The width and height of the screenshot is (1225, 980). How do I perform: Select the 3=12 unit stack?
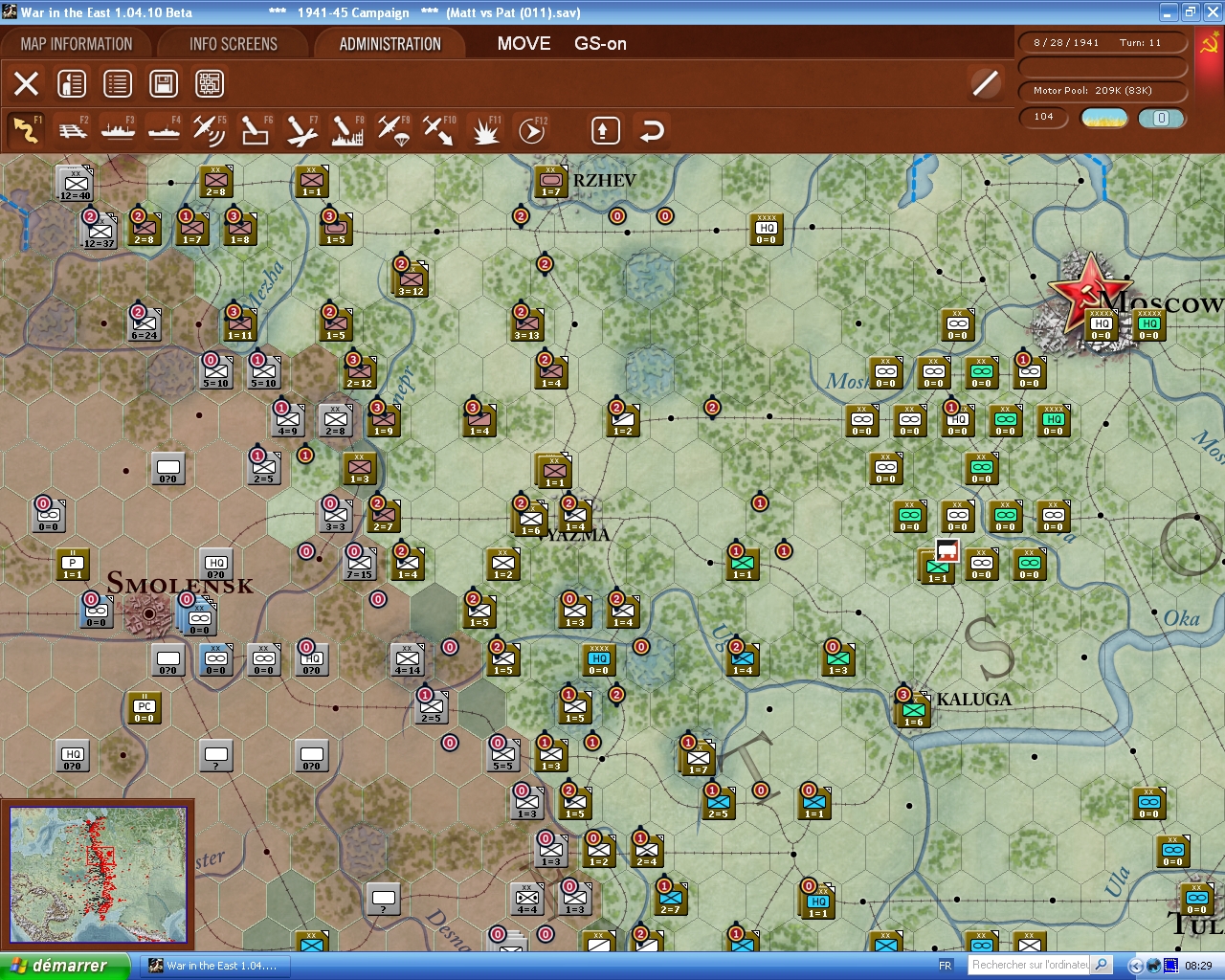click(x=410, y=278)
